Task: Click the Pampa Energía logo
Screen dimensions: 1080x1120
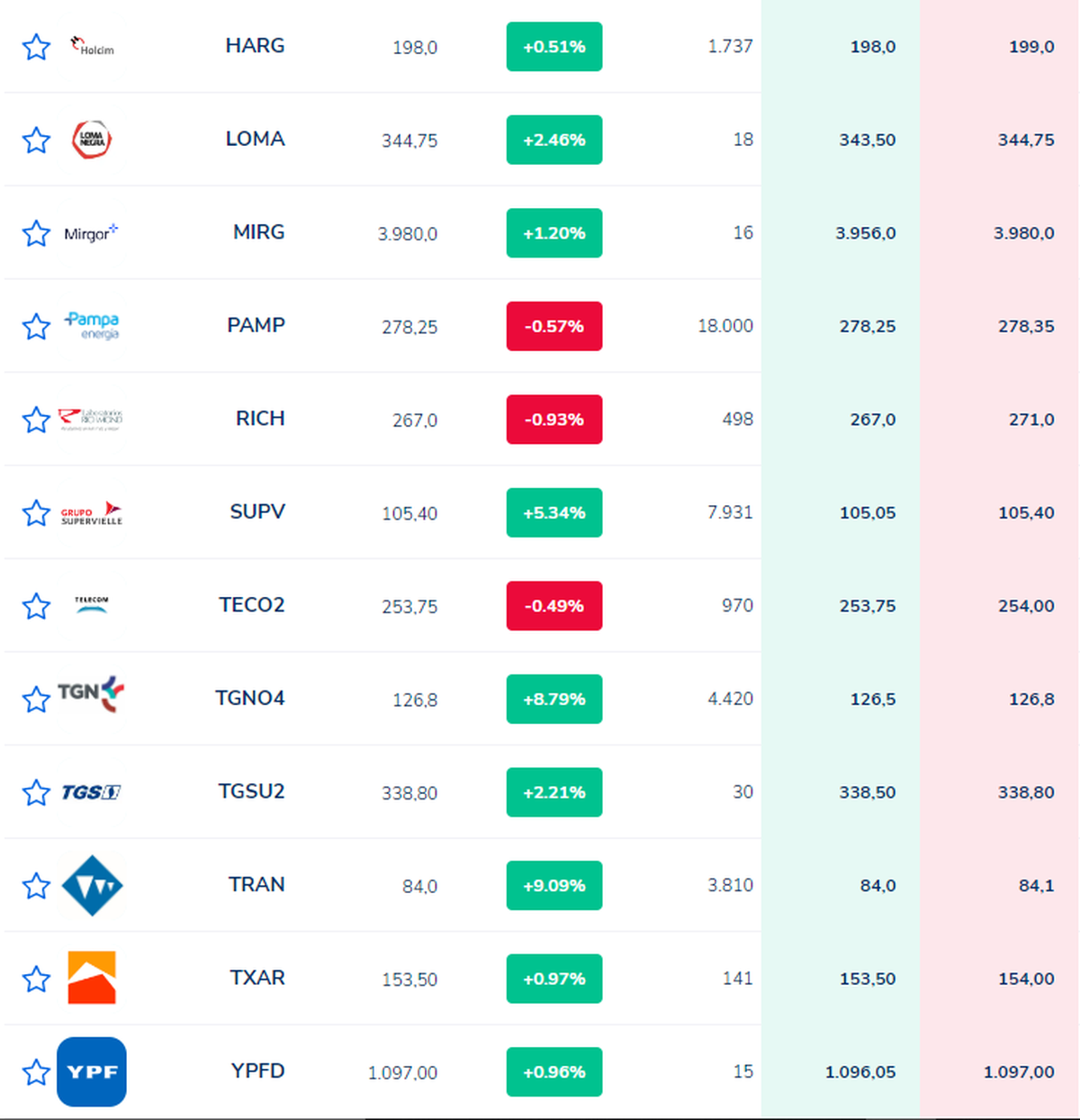Action: (x=92, y=325)
